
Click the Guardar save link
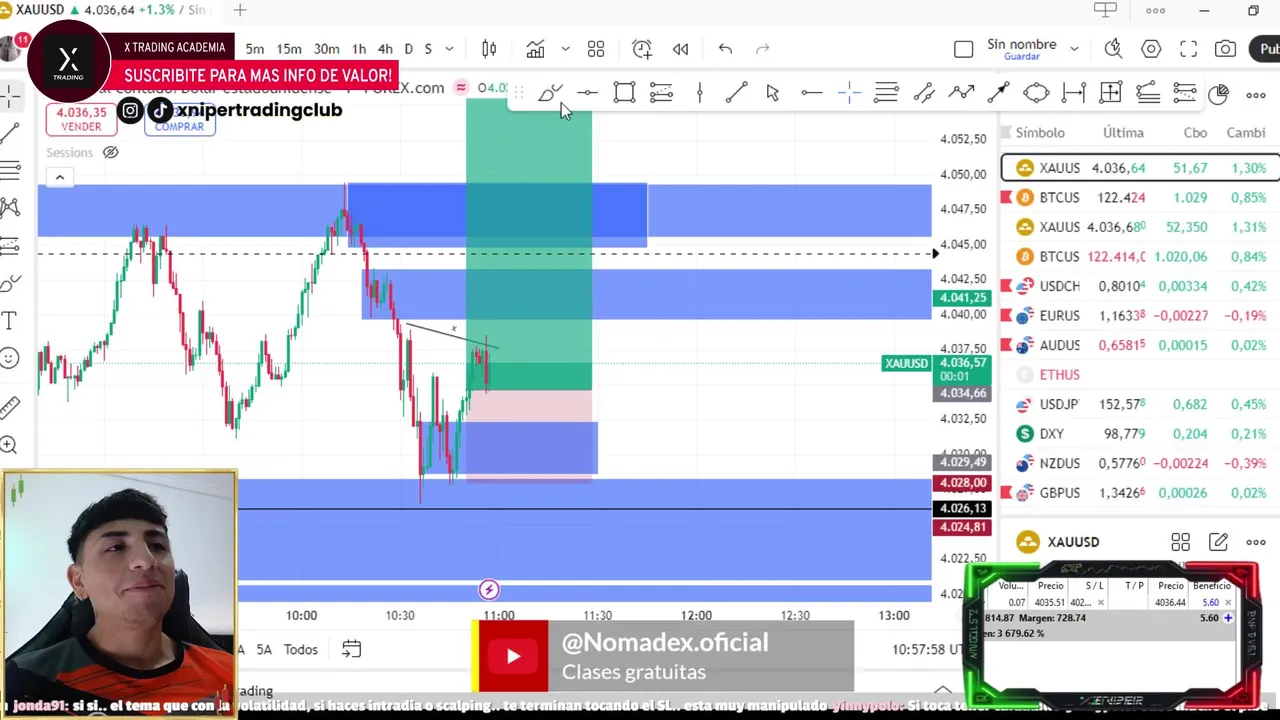pos(1021,57)
